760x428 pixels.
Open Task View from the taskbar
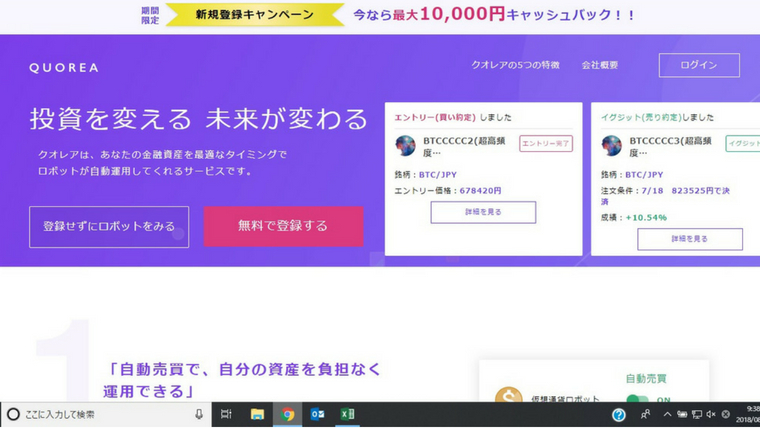click(x=226, y=414)
